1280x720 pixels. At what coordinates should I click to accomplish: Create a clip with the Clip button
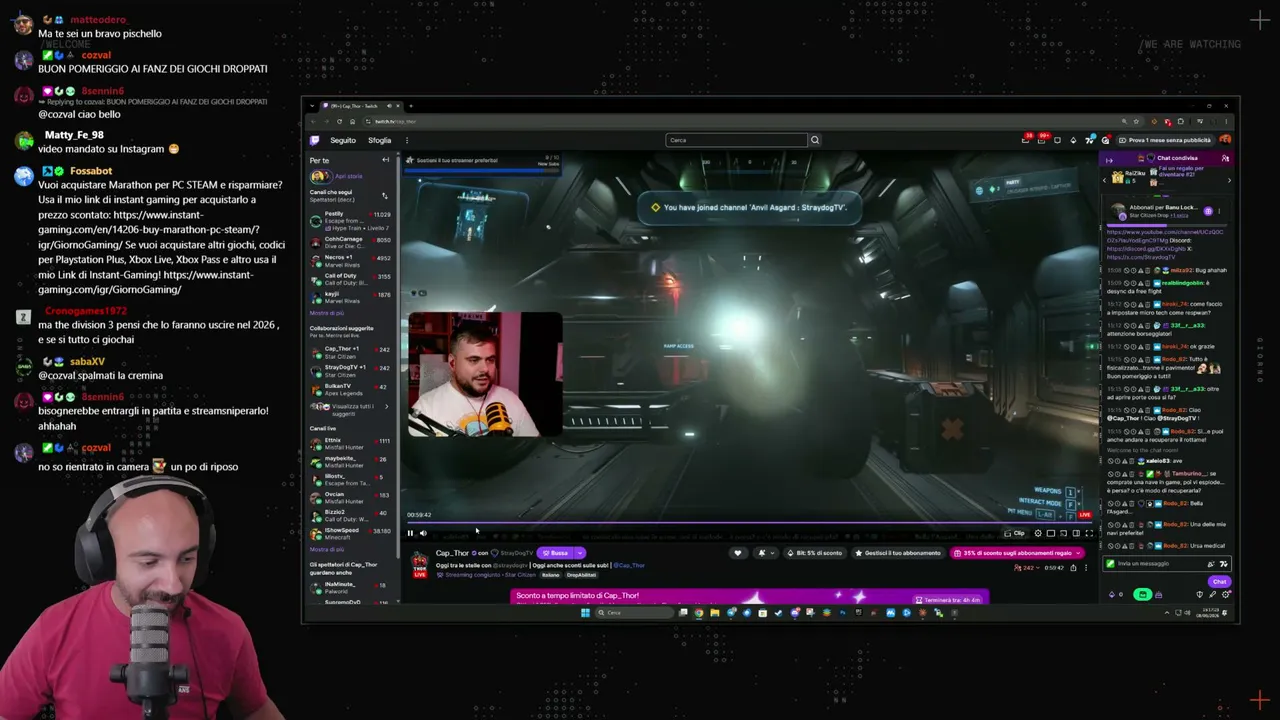point(1014,533)
